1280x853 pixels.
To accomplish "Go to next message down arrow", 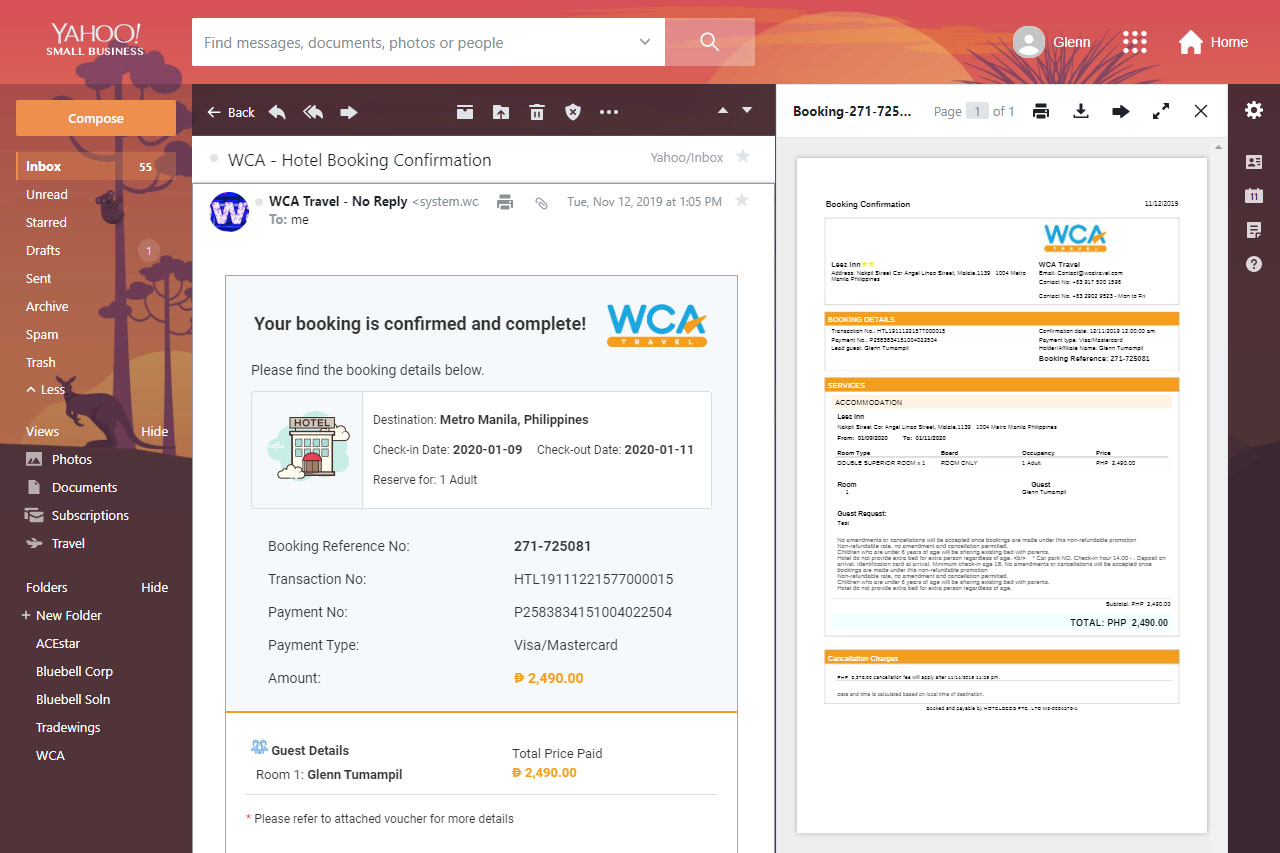I will click(746, 111).
